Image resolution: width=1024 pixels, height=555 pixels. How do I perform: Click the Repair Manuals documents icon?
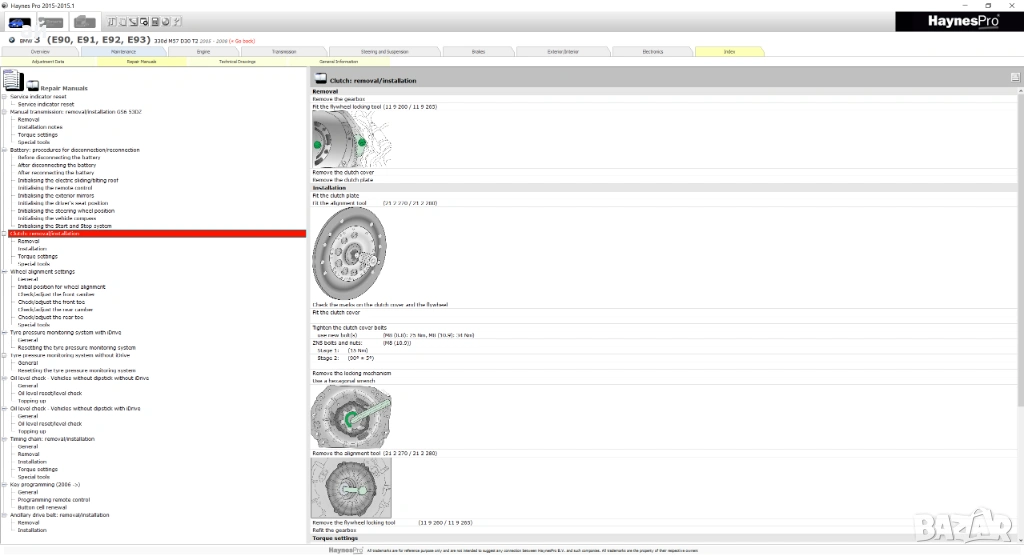click(15, 84)
